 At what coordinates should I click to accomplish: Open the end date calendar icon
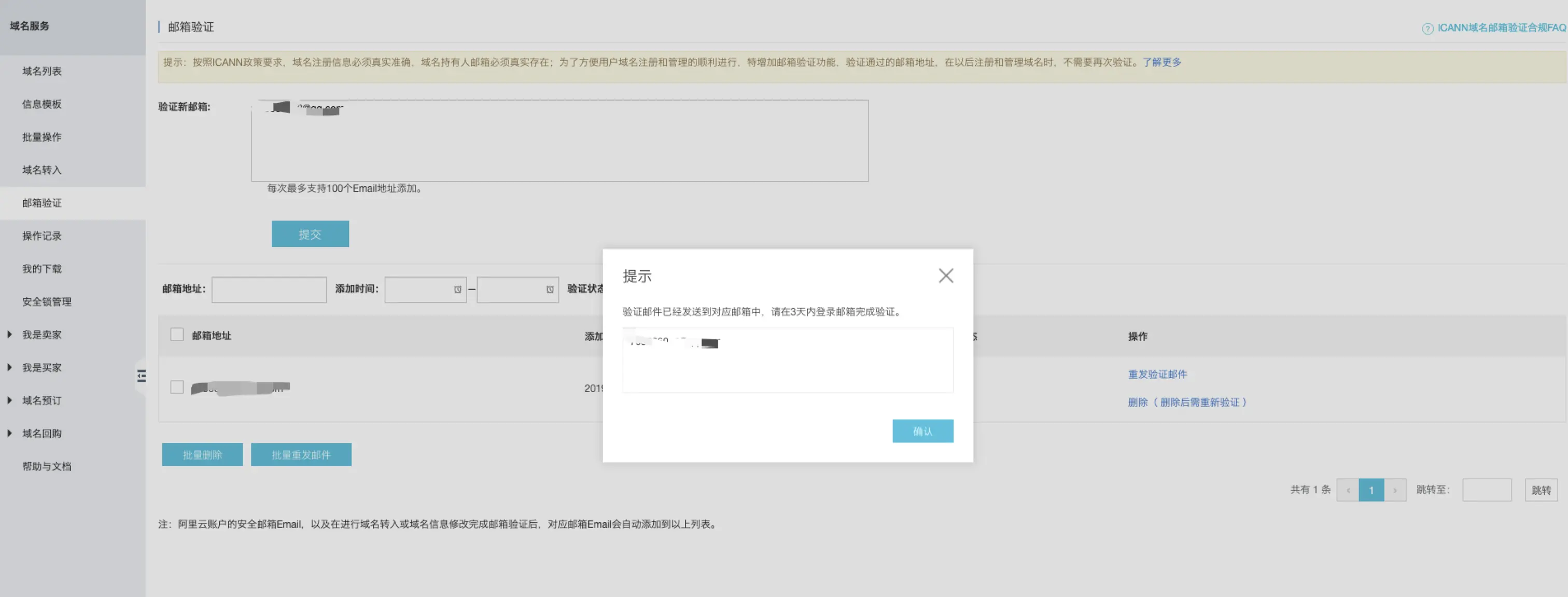(x=550, y=289)
